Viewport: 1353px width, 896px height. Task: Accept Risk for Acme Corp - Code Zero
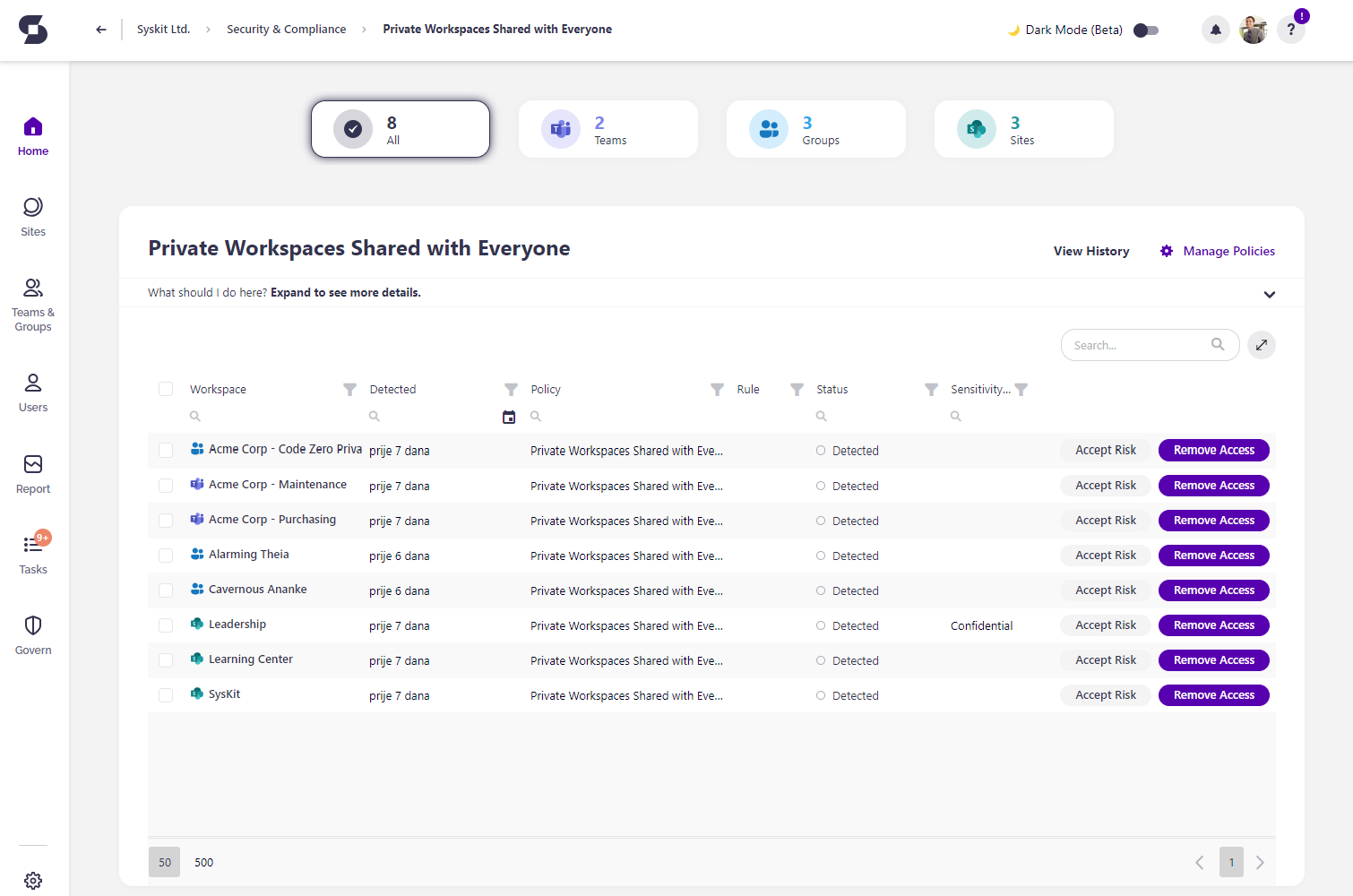click(1106, 450)
